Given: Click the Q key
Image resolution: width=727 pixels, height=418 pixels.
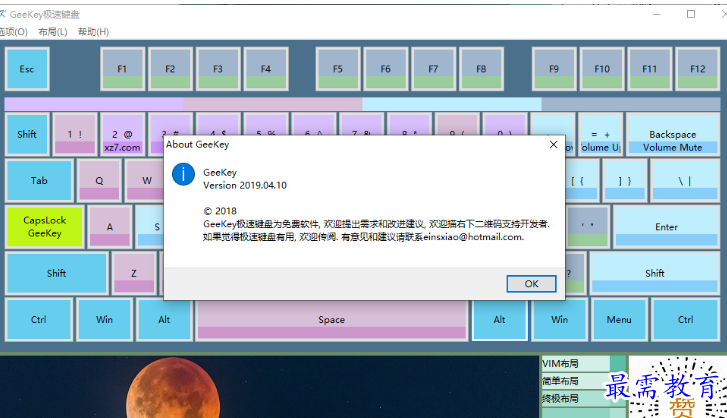Looking at the screenshot, I should (x=99, y=181).
